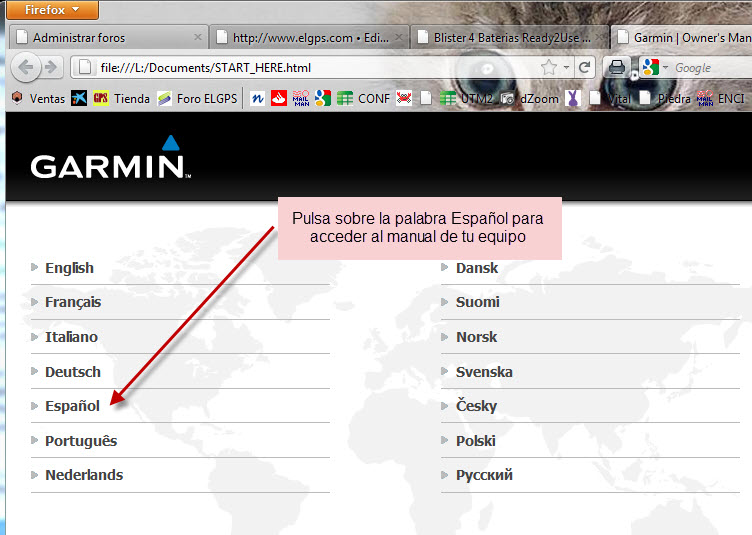Click the browser Forward arrow button
Image resolution: width=752 pixels, height=535 pixels.
pyautogui.click(x=50, y=67)
